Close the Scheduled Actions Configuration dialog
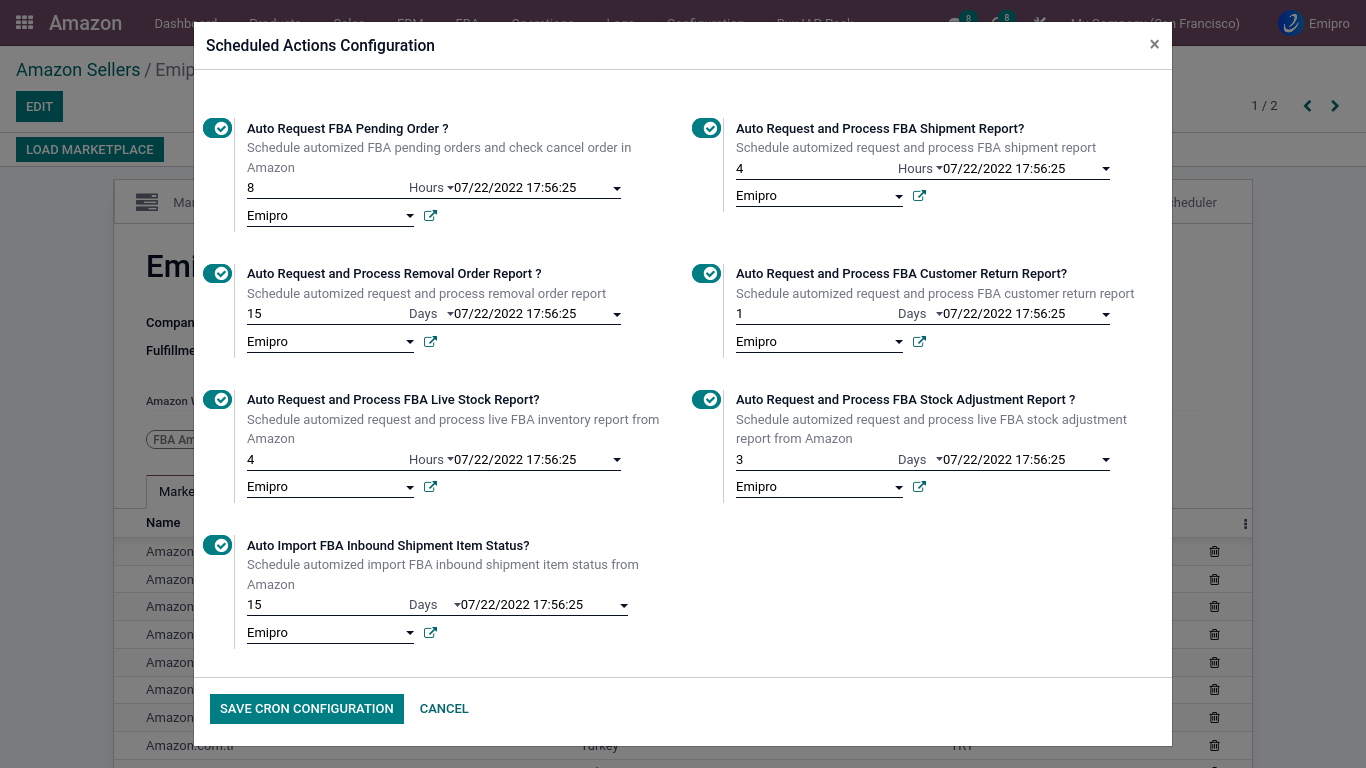The height and width of the screenshot is (768, 1366). coord(1154,45)
